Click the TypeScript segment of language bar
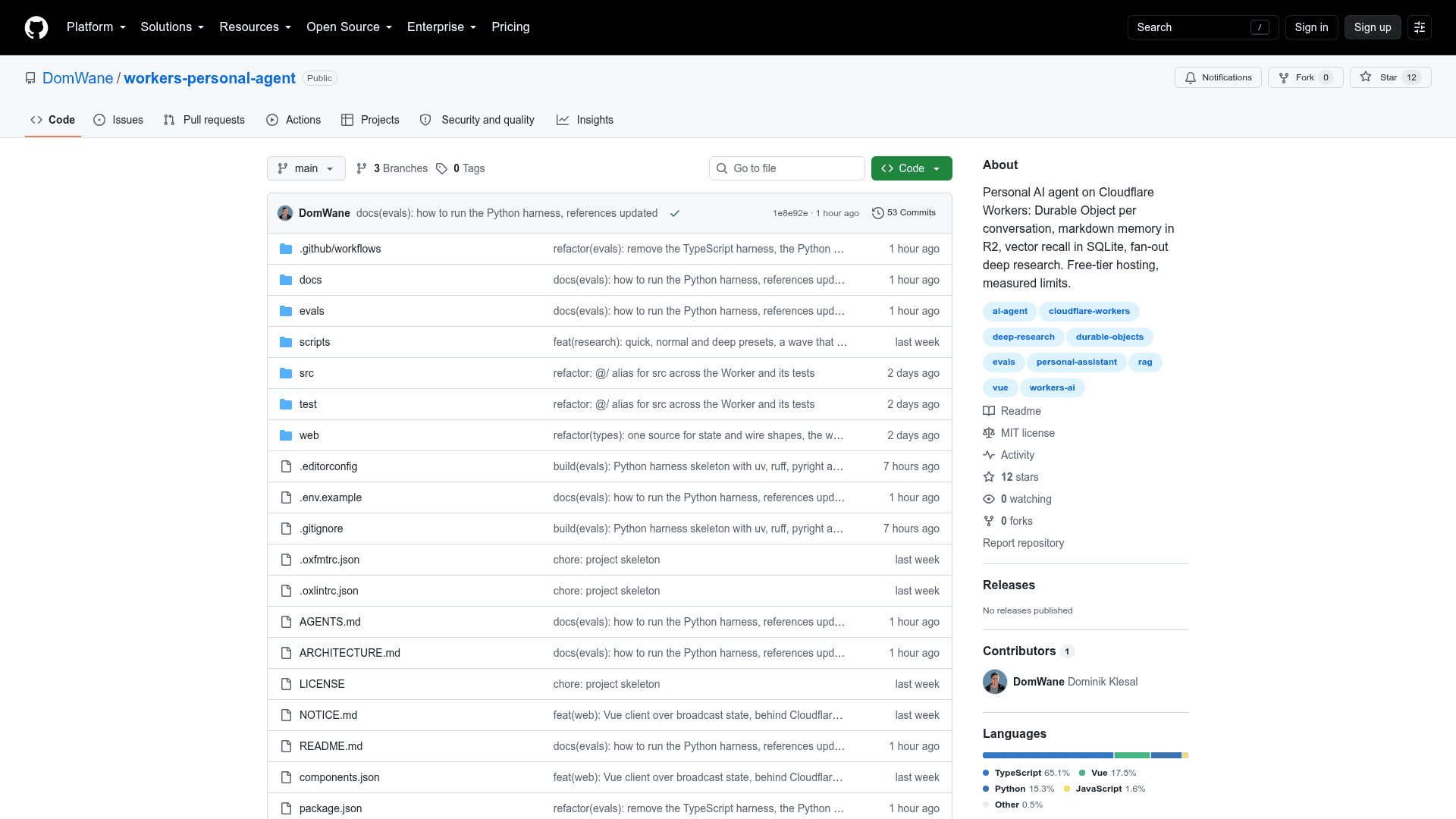This screenshot has width=1456, height=819. click(1048, 755)
